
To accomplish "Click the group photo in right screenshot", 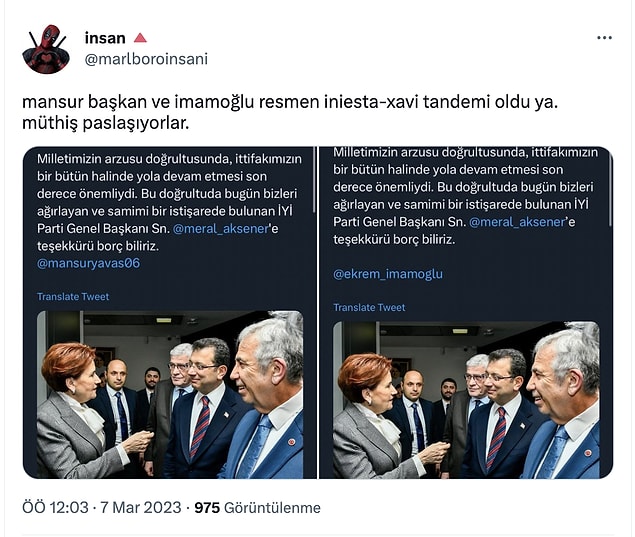I will pyautogui.click(x=466, y=400).
